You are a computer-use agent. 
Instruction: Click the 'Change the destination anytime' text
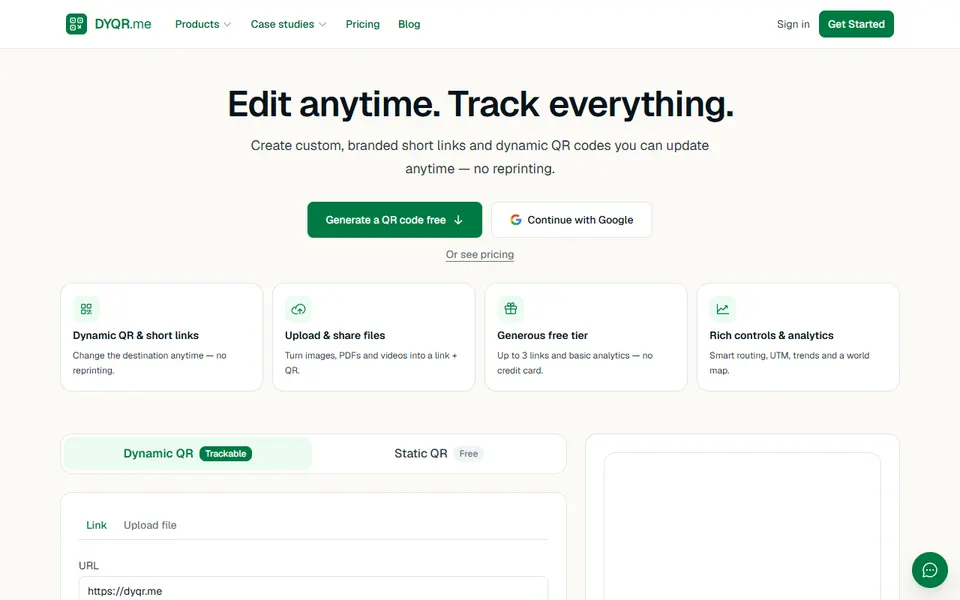pyautogui.click(x=149, y=363)
